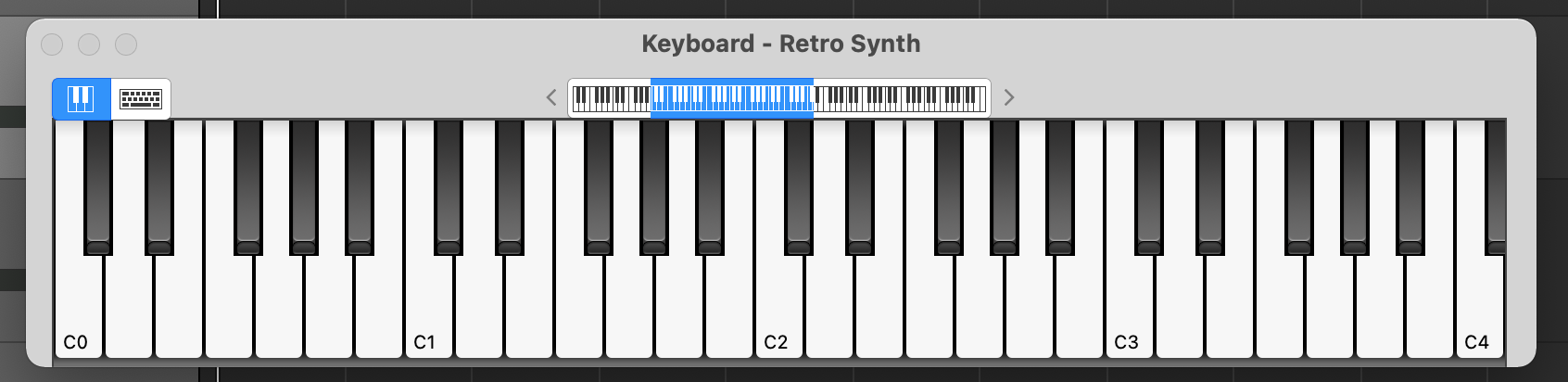1568x382 pixels.
Task: Switch to piano keyboard view
Action: [82, 98]
